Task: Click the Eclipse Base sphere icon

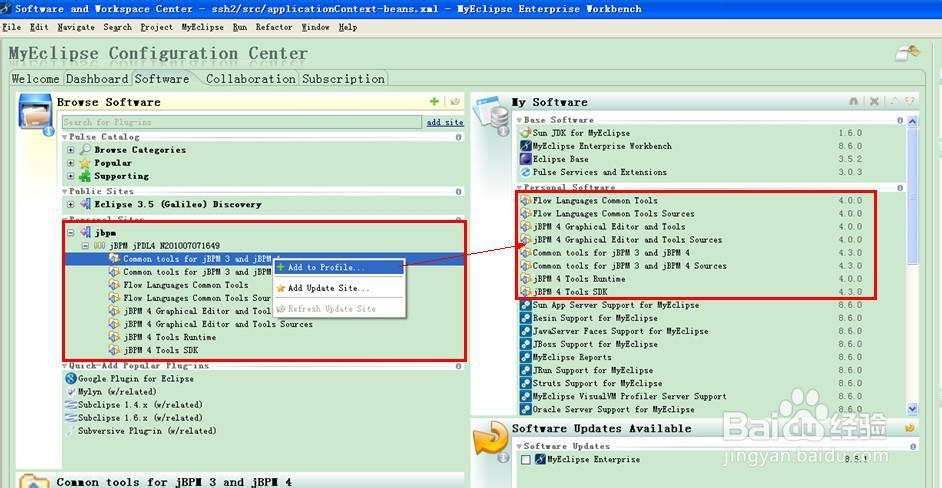Action: 526,159
